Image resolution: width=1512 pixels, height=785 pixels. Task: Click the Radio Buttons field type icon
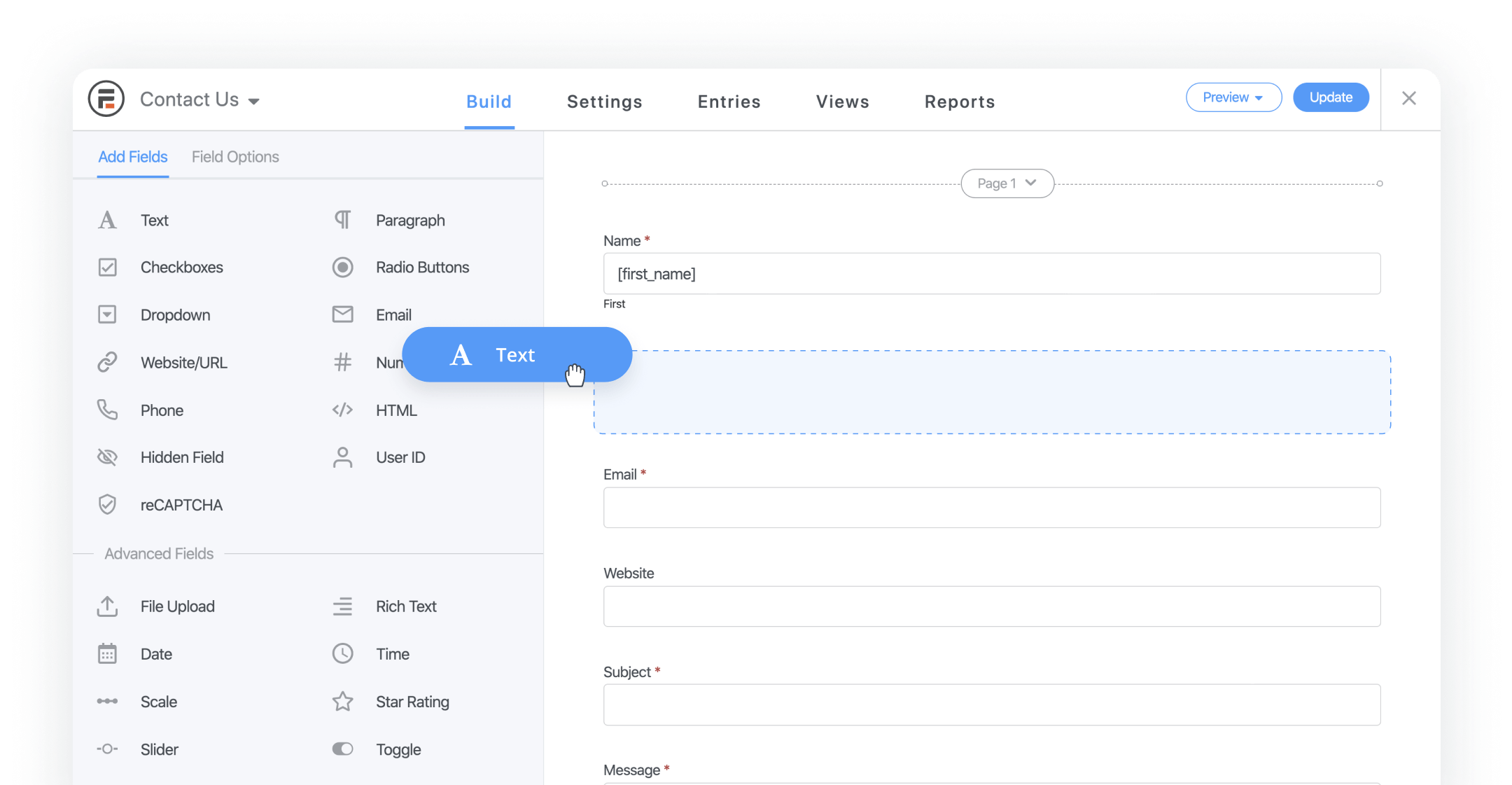[344, 267]
